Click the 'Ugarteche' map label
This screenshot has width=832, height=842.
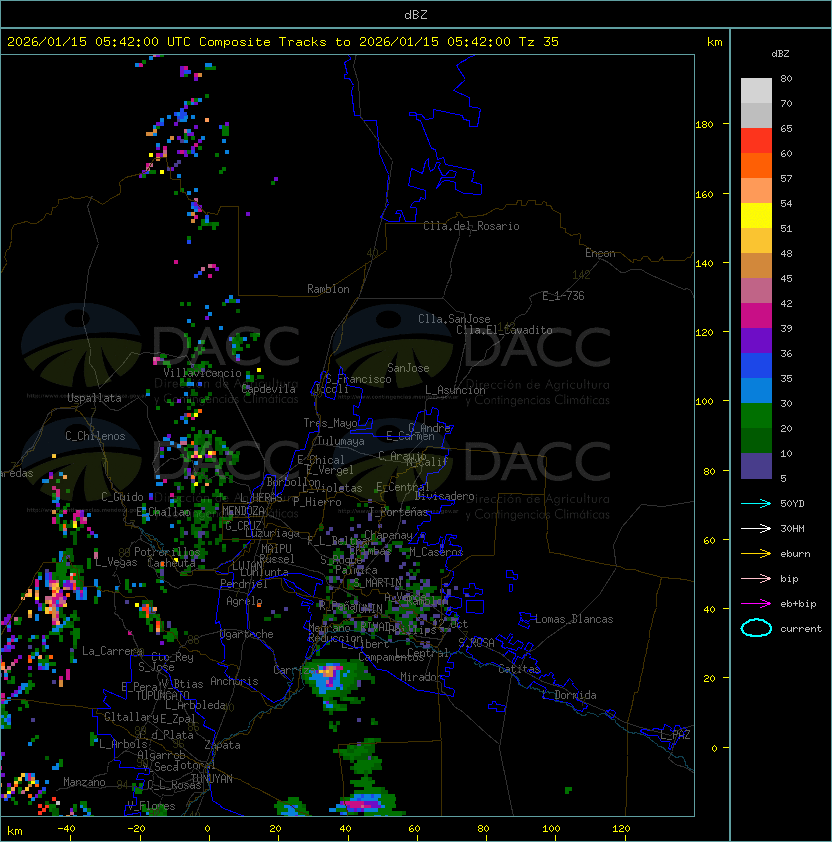247,634
